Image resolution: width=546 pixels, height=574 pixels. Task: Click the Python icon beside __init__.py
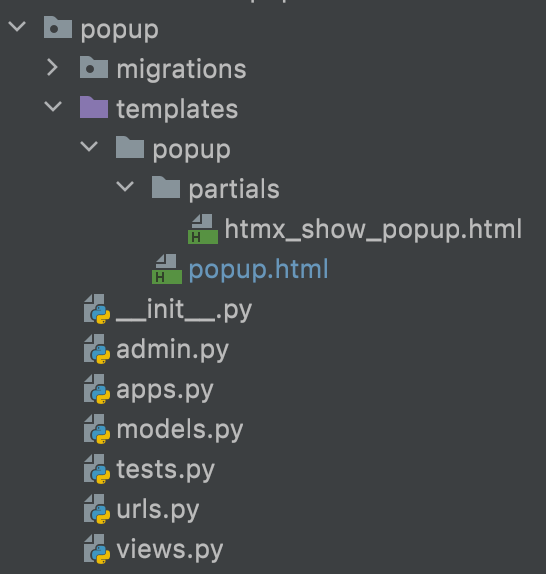pos(97,309)
